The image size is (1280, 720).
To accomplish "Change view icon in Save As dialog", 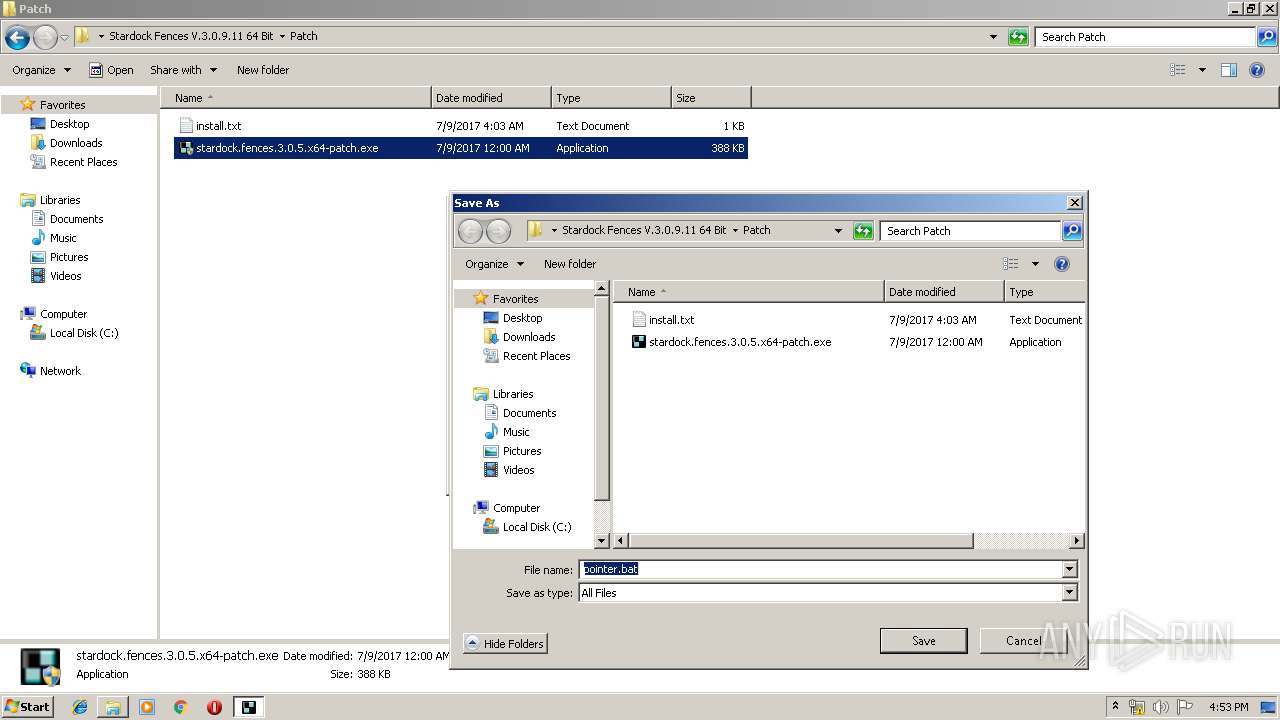I will 1011,264.
